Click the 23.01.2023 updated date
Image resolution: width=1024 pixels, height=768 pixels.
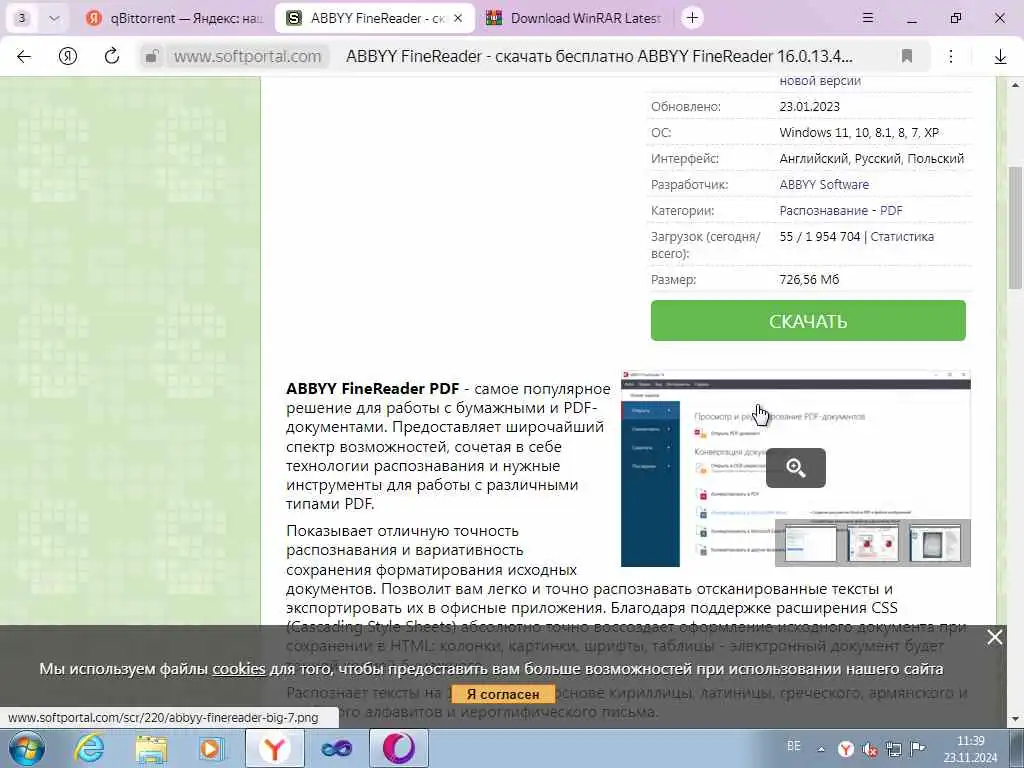809,106
